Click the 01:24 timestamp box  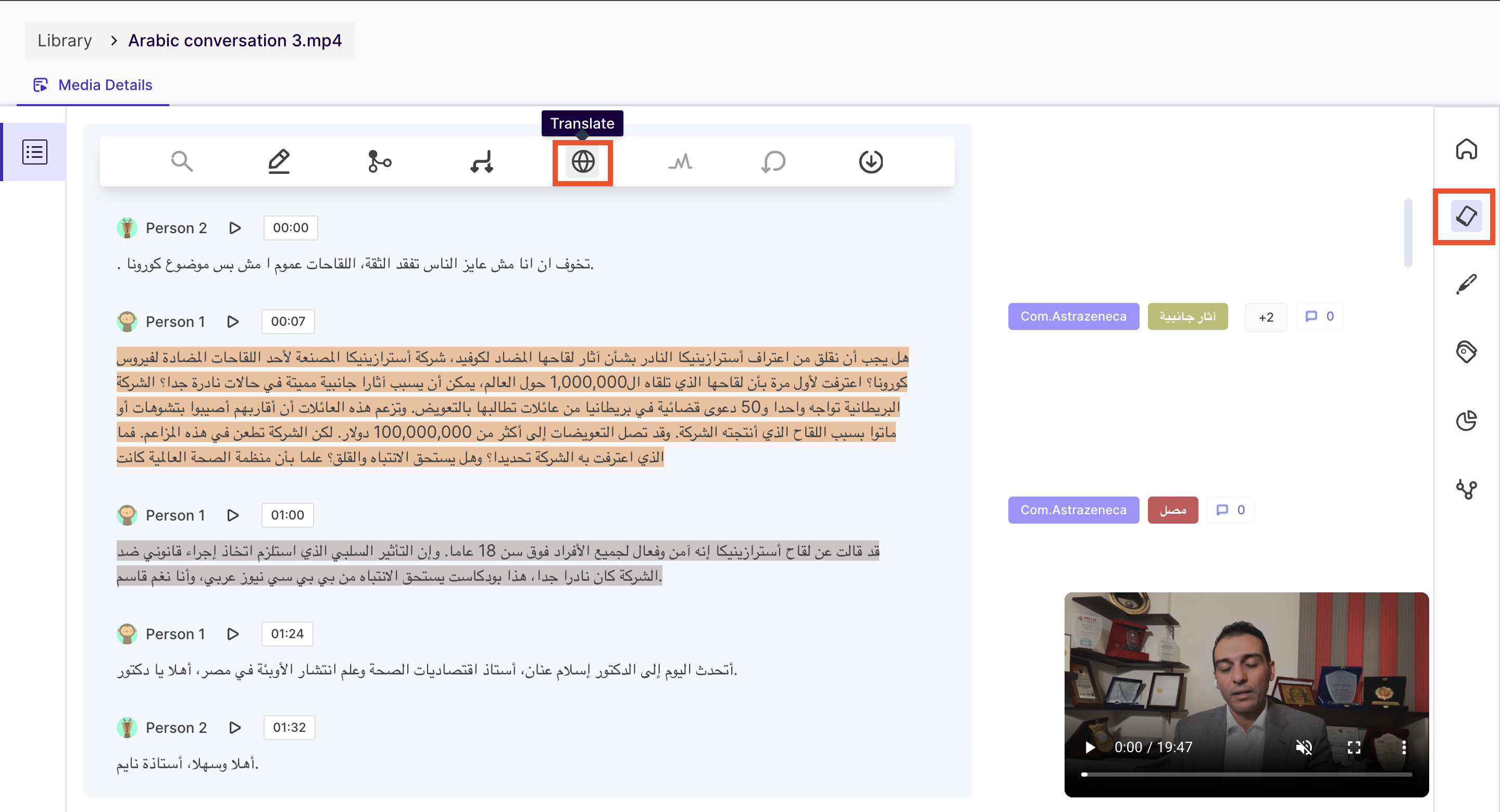click(287, 635)
